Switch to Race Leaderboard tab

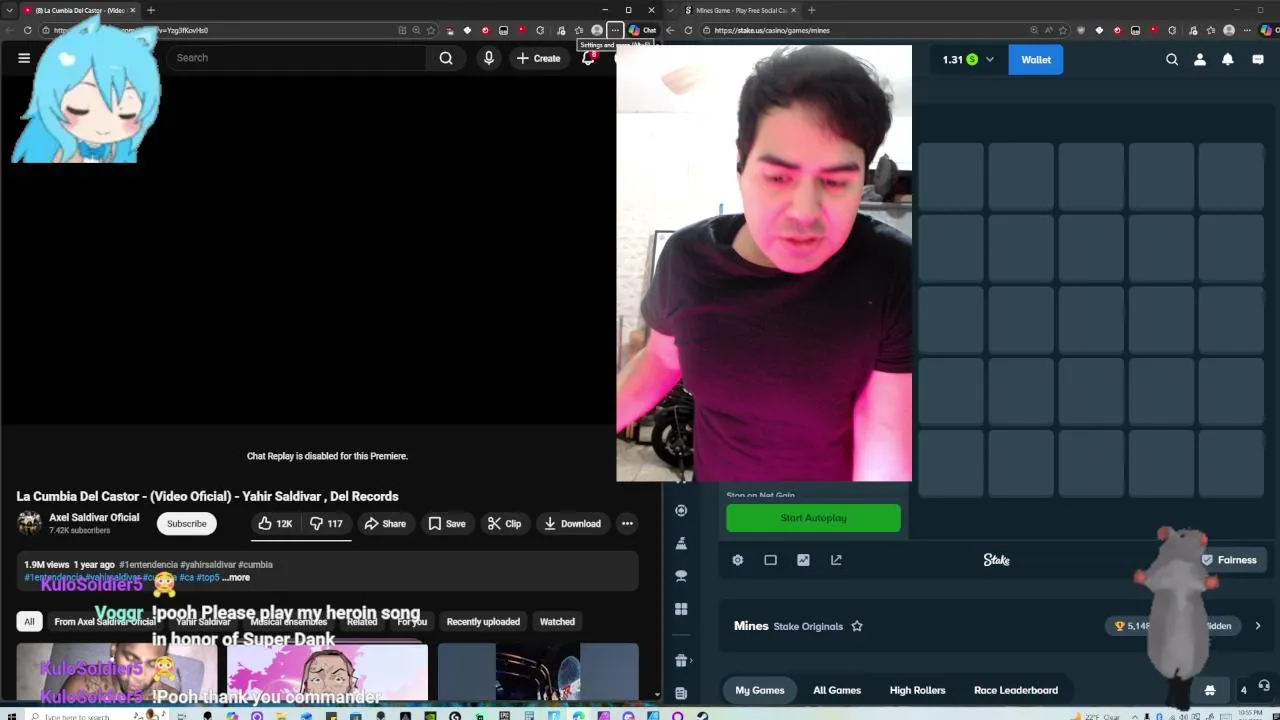1016,690
